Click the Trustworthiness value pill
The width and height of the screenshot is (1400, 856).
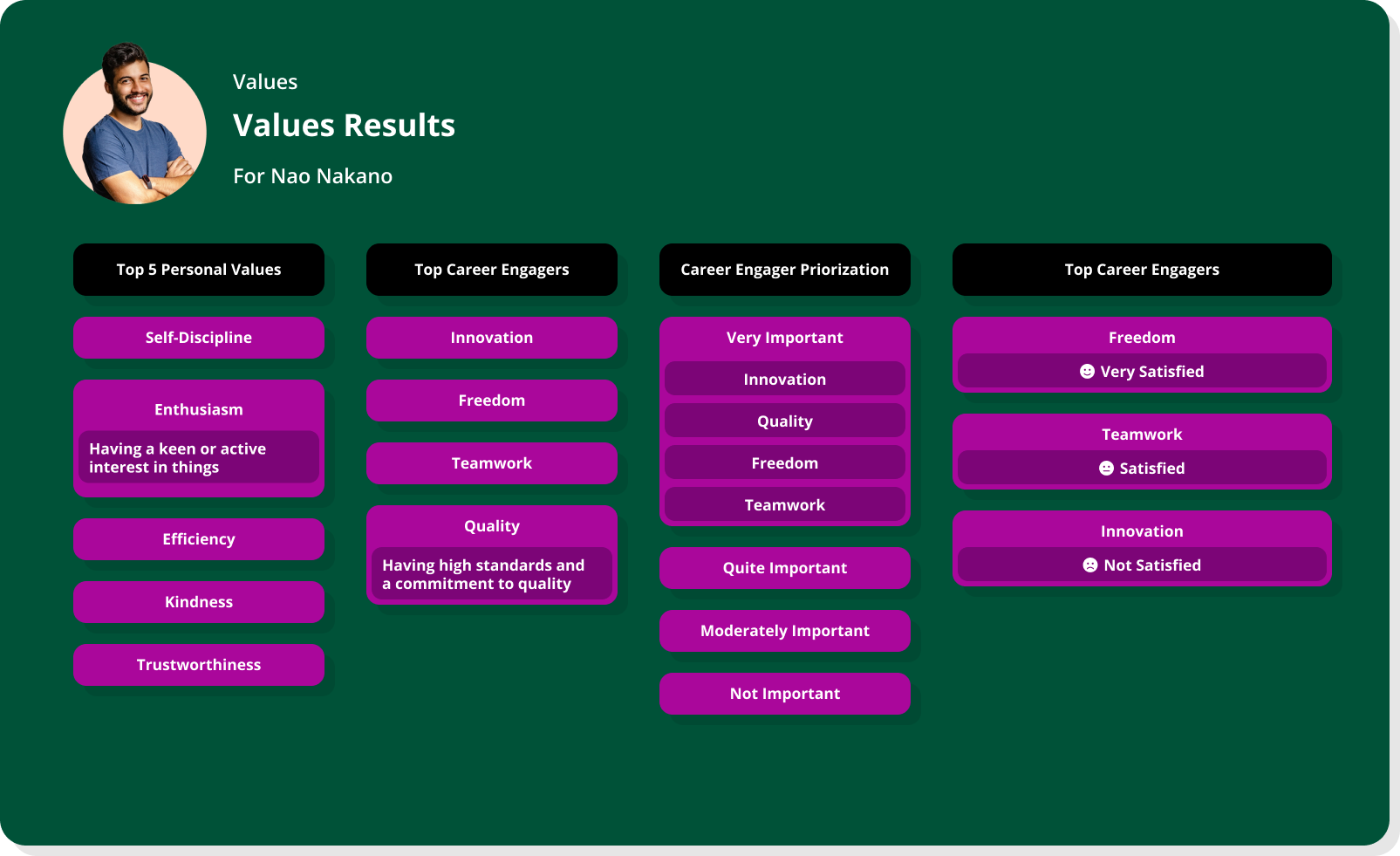click(x=199, y=664)
